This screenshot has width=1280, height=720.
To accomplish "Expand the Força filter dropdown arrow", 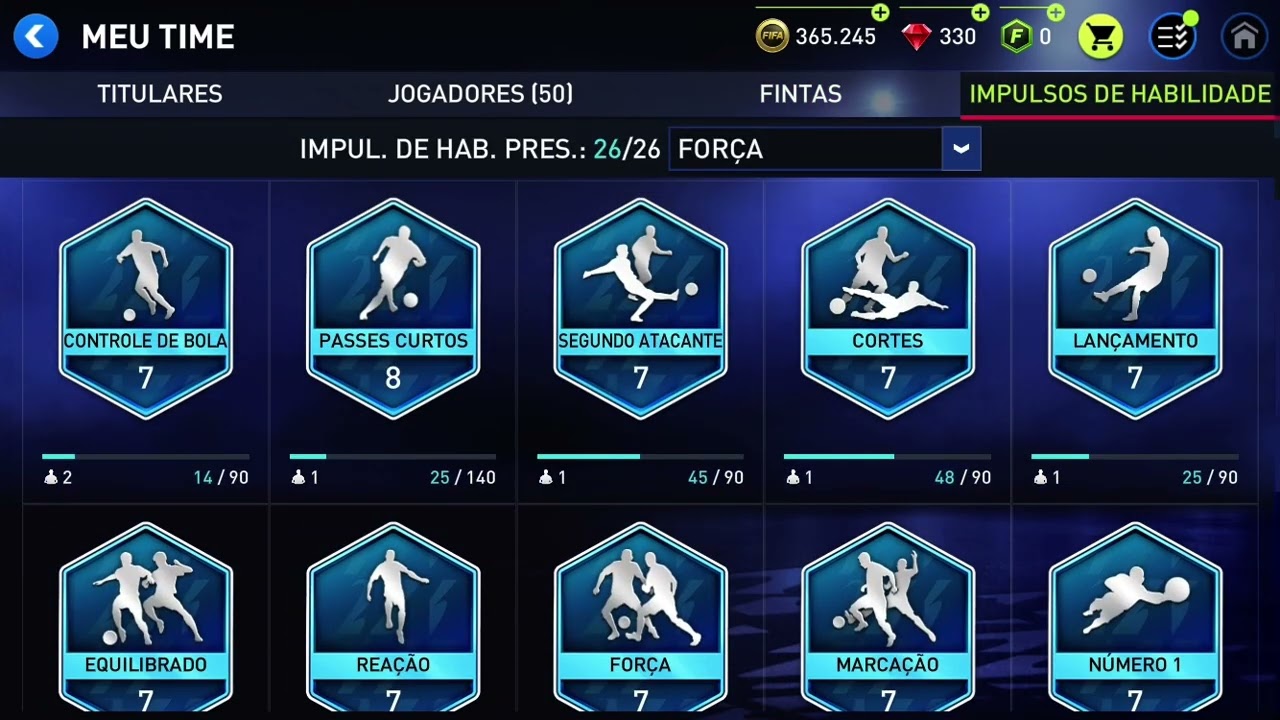I will (961, 149).
